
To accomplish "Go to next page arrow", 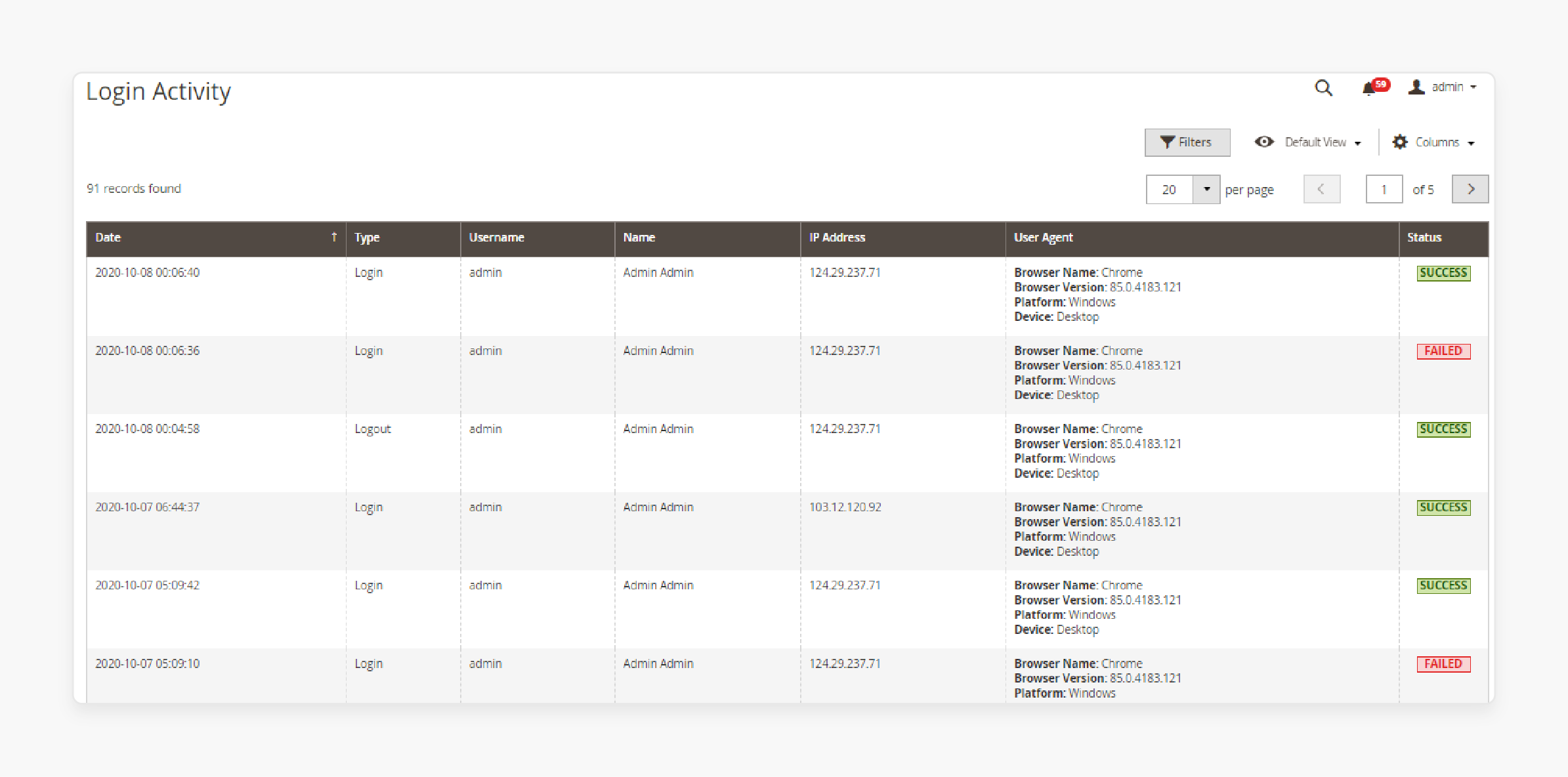I will pos(1470,189).
